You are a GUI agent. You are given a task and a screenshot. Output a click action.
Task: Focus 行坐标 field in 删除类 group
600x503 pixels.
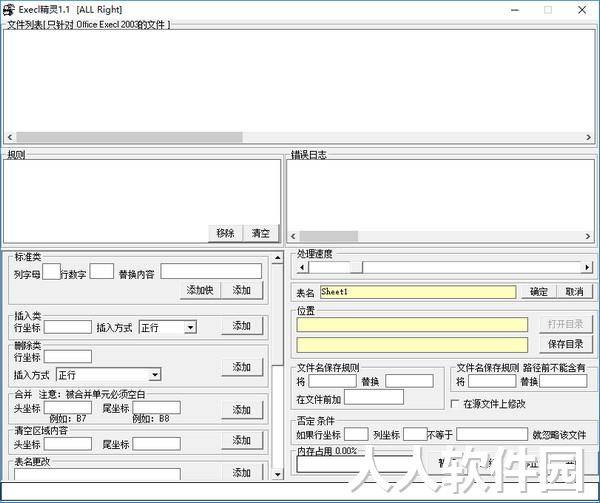tap(68, 356)
